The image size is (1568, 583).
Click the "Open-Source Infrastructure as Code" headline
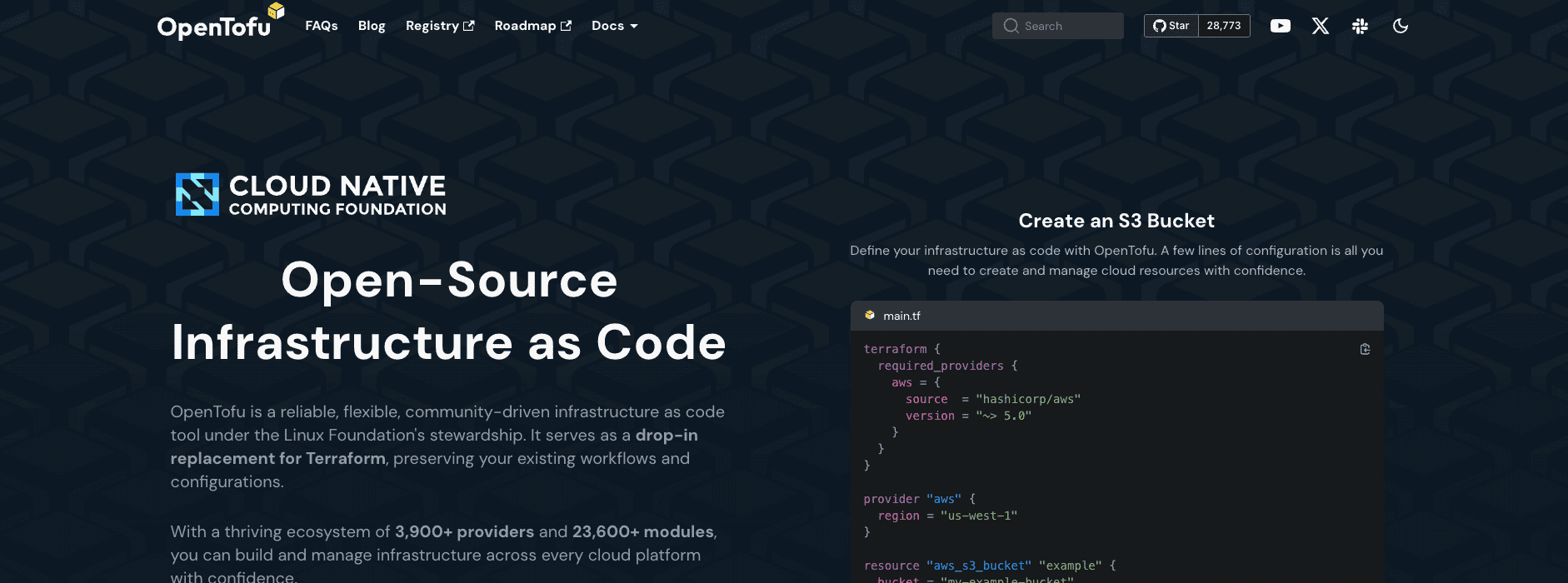pyautogui.click(x=449, y=311)
